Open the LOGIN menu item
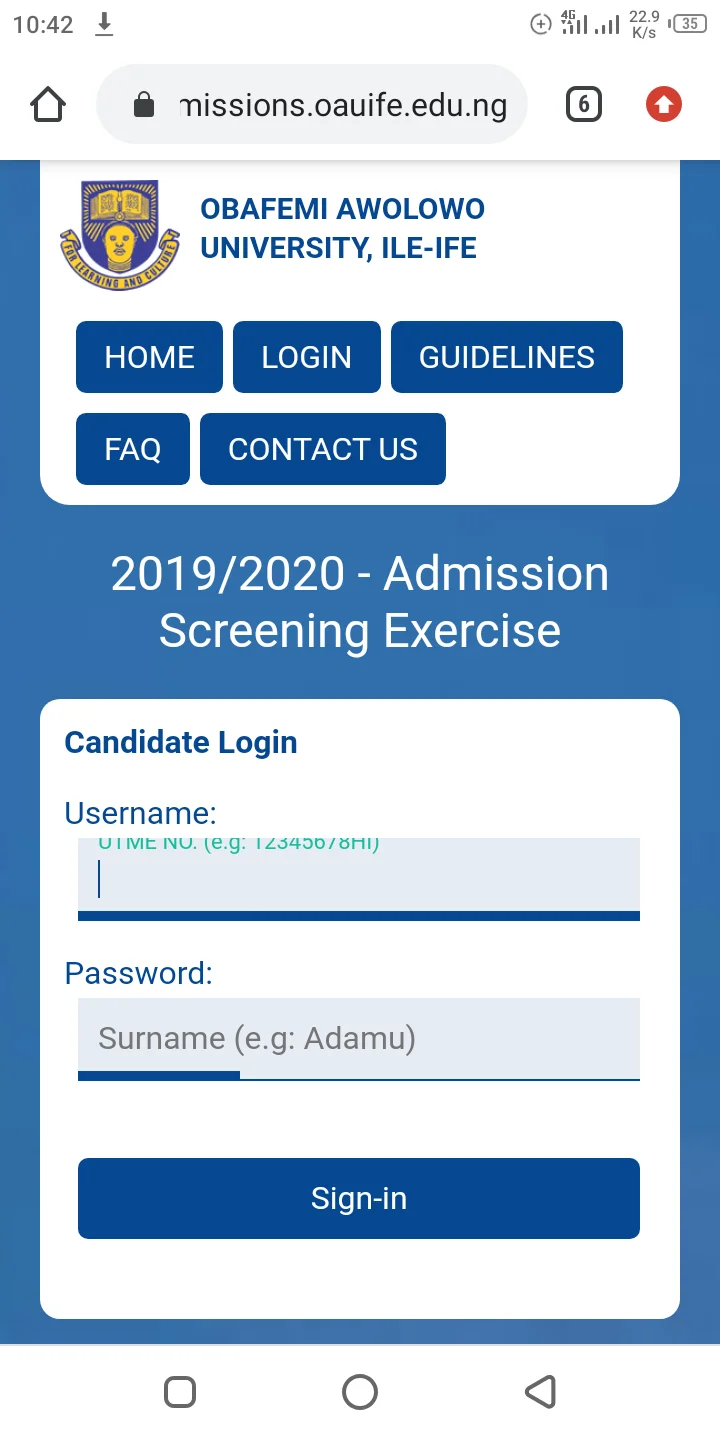Viewport: 720px width, 1440px height. (x=306, y=357)
